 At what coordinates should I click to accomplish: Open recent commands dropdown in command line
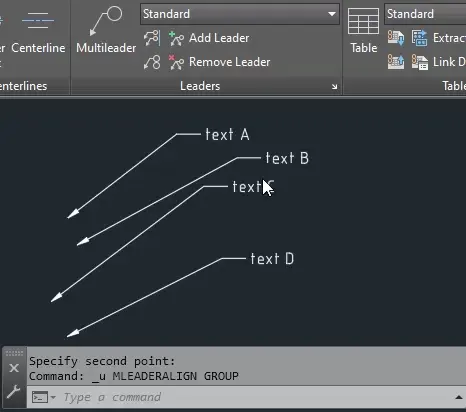(x=44, y=397)
